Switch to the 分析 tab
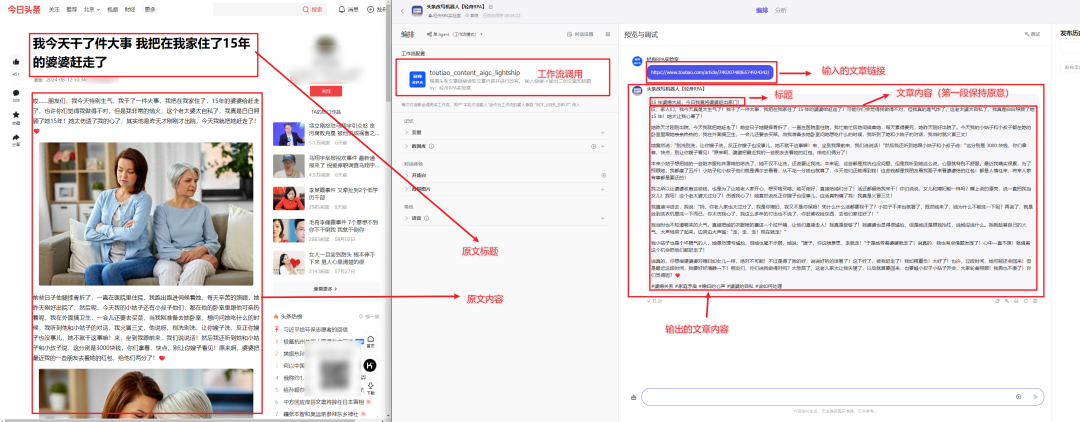1080x422 pixels. [x=780, y=10]
